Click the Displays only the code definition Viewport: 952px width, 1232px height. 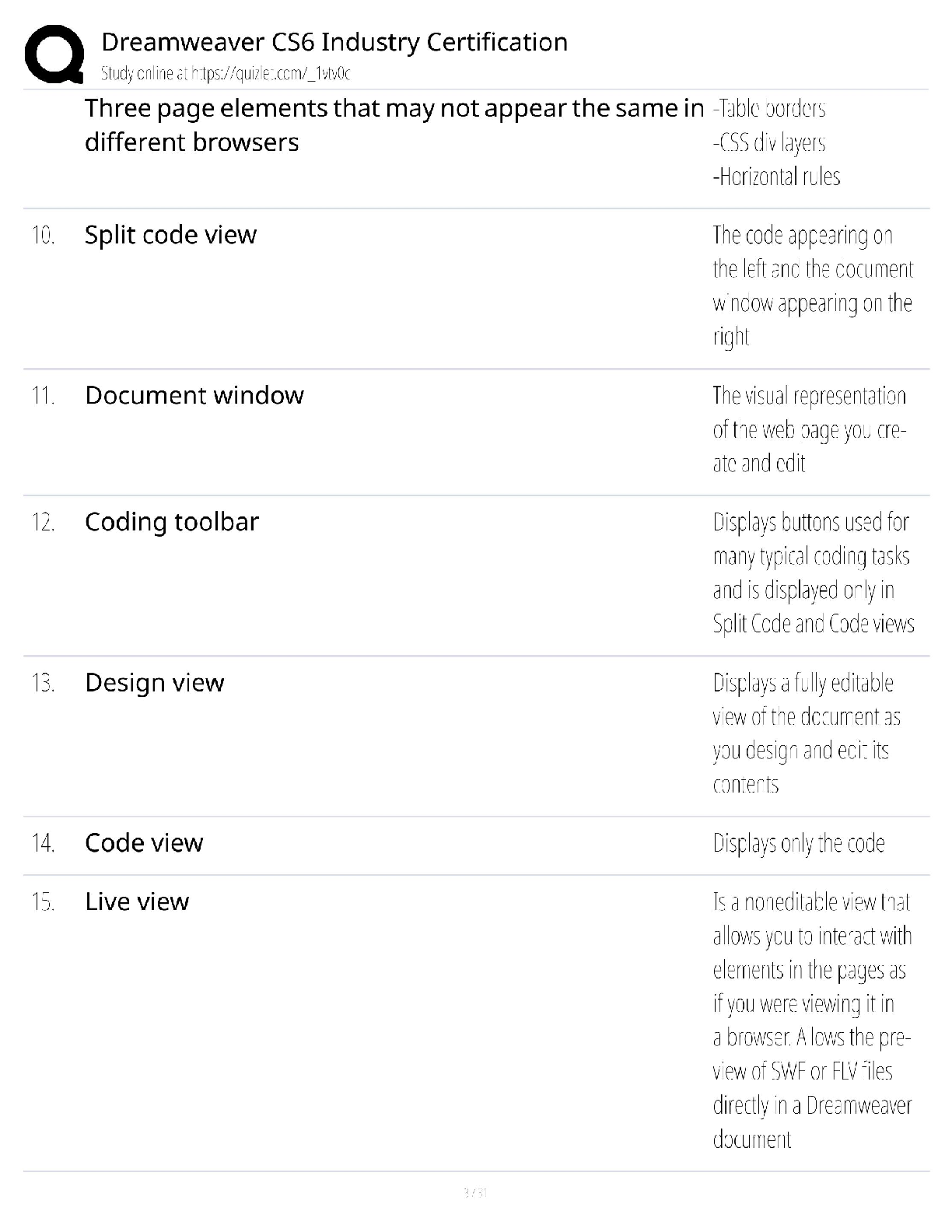[x=799, y=844]
